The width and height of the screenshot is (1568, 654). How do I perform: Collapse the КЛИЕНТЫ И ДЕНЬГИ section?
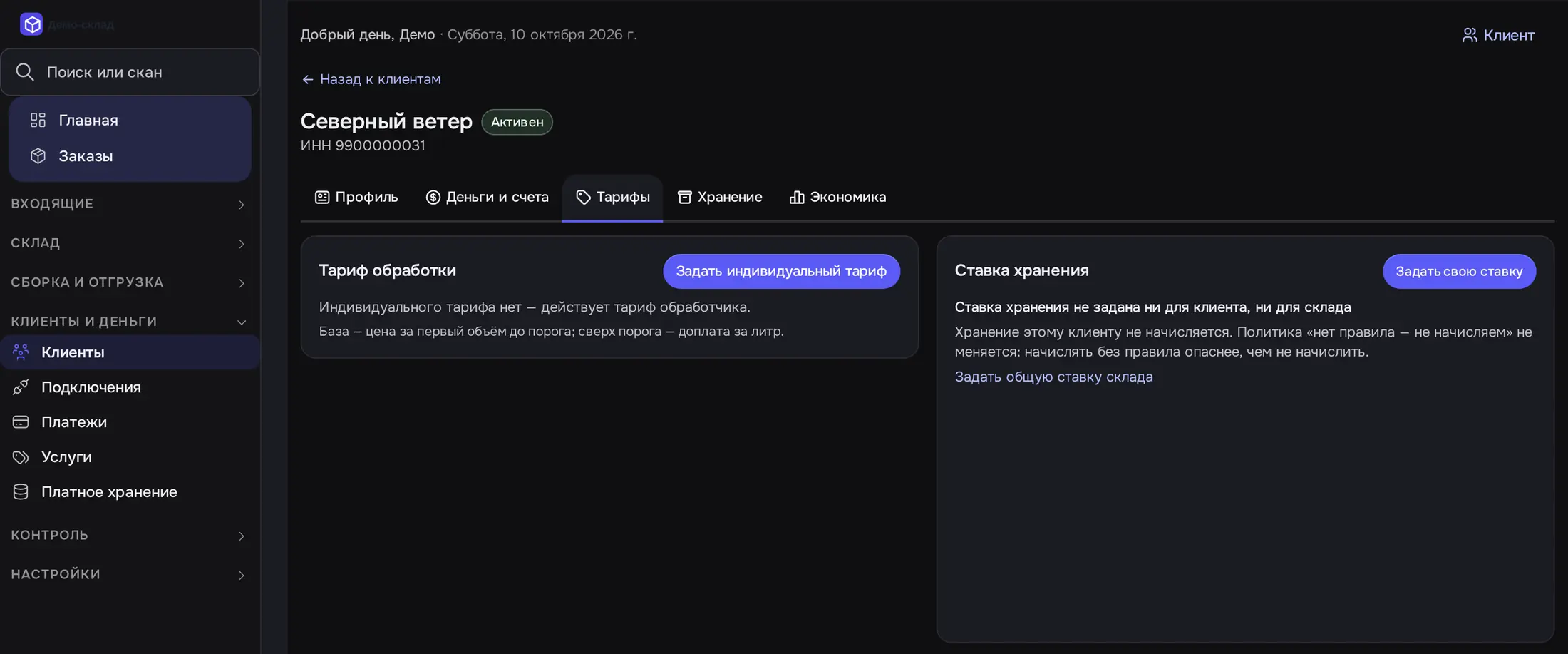130,322
